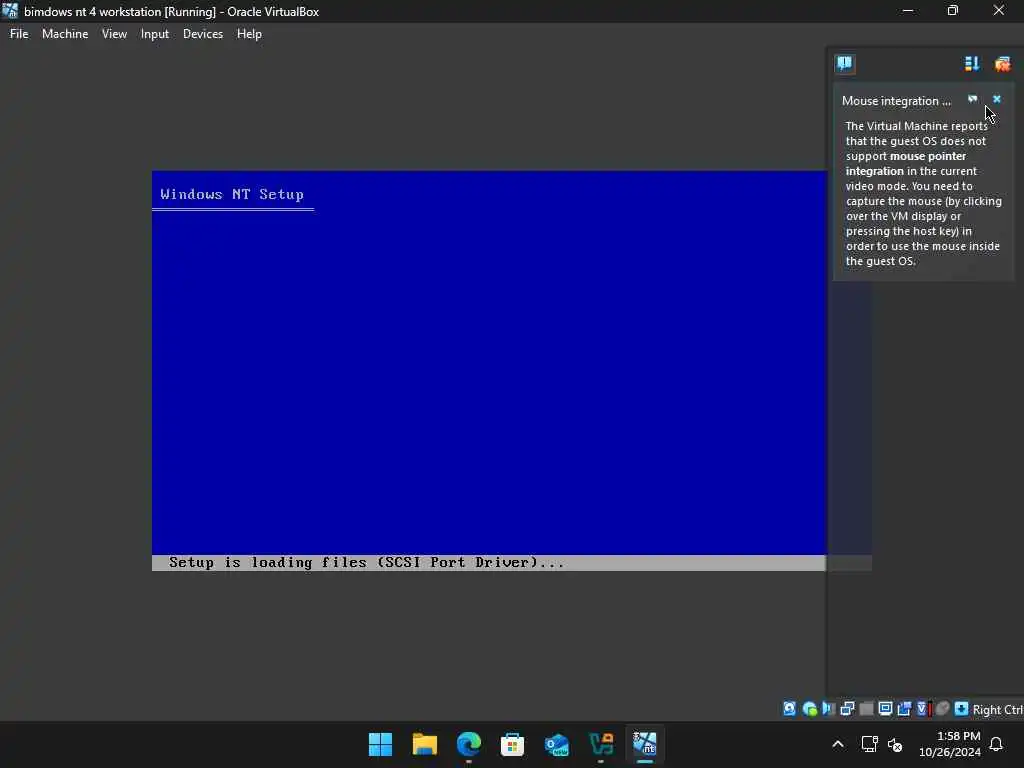
Task: Open Outlook from the taskbar
Action: tap(556, 744)
